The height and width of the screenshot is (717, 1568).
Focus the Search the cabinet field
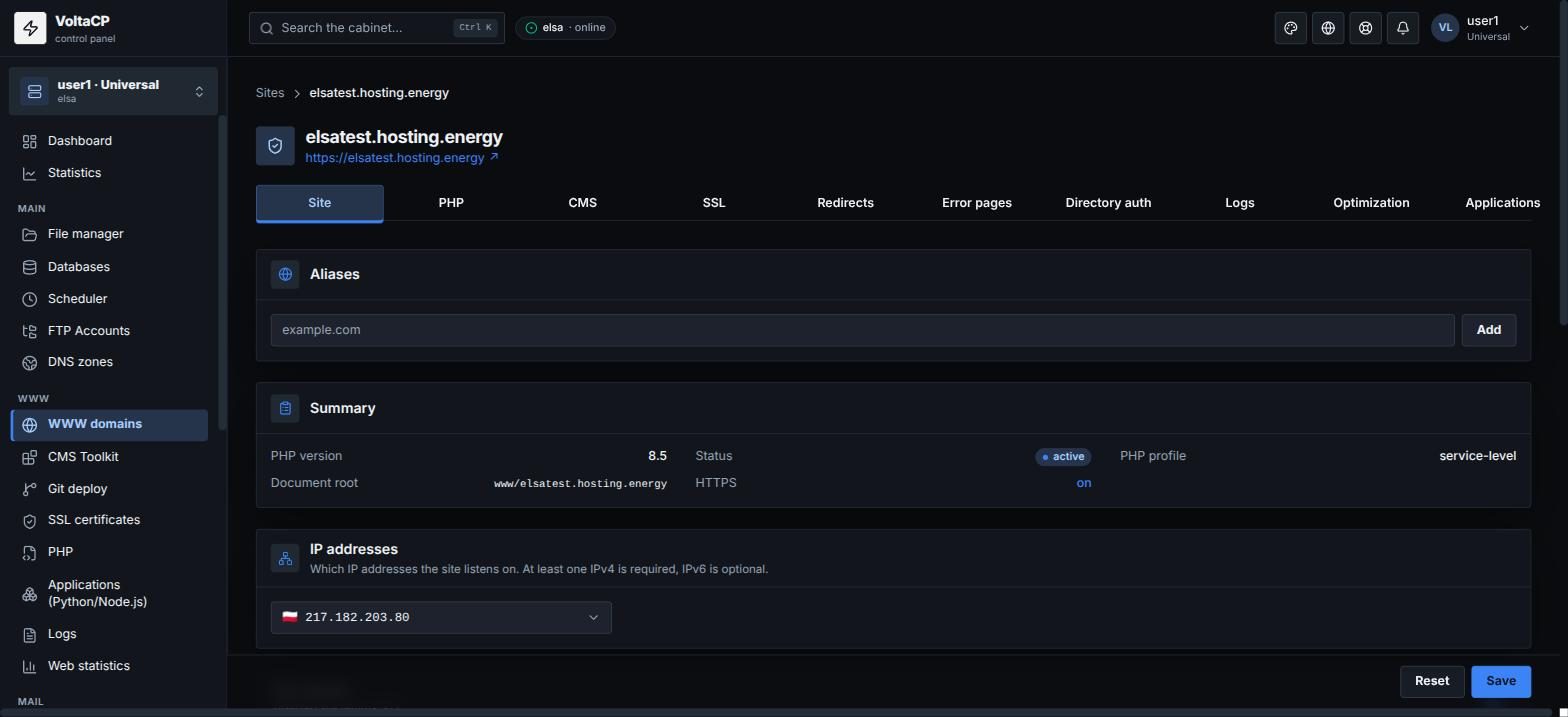tap(377, 28)
